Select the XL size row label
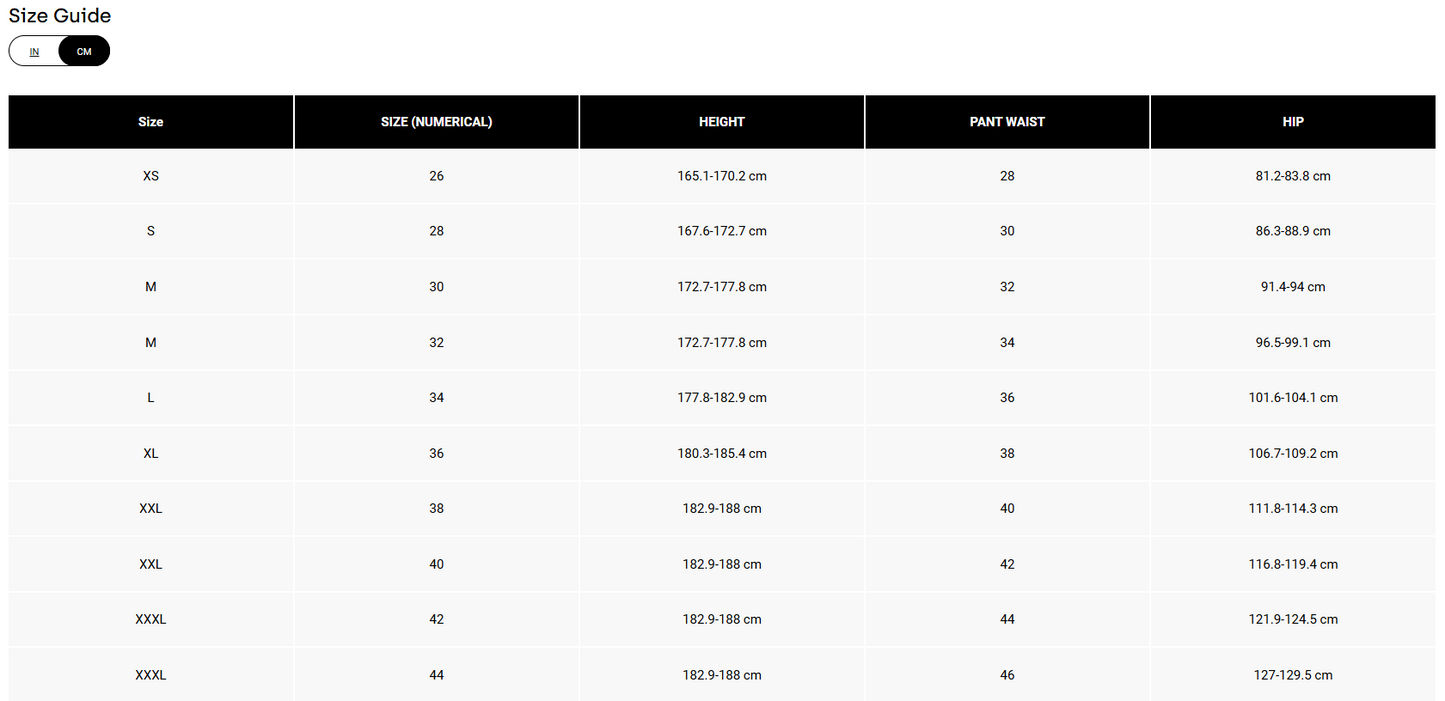This screenshot has width=1445, height=701. (x=151, y=454)
